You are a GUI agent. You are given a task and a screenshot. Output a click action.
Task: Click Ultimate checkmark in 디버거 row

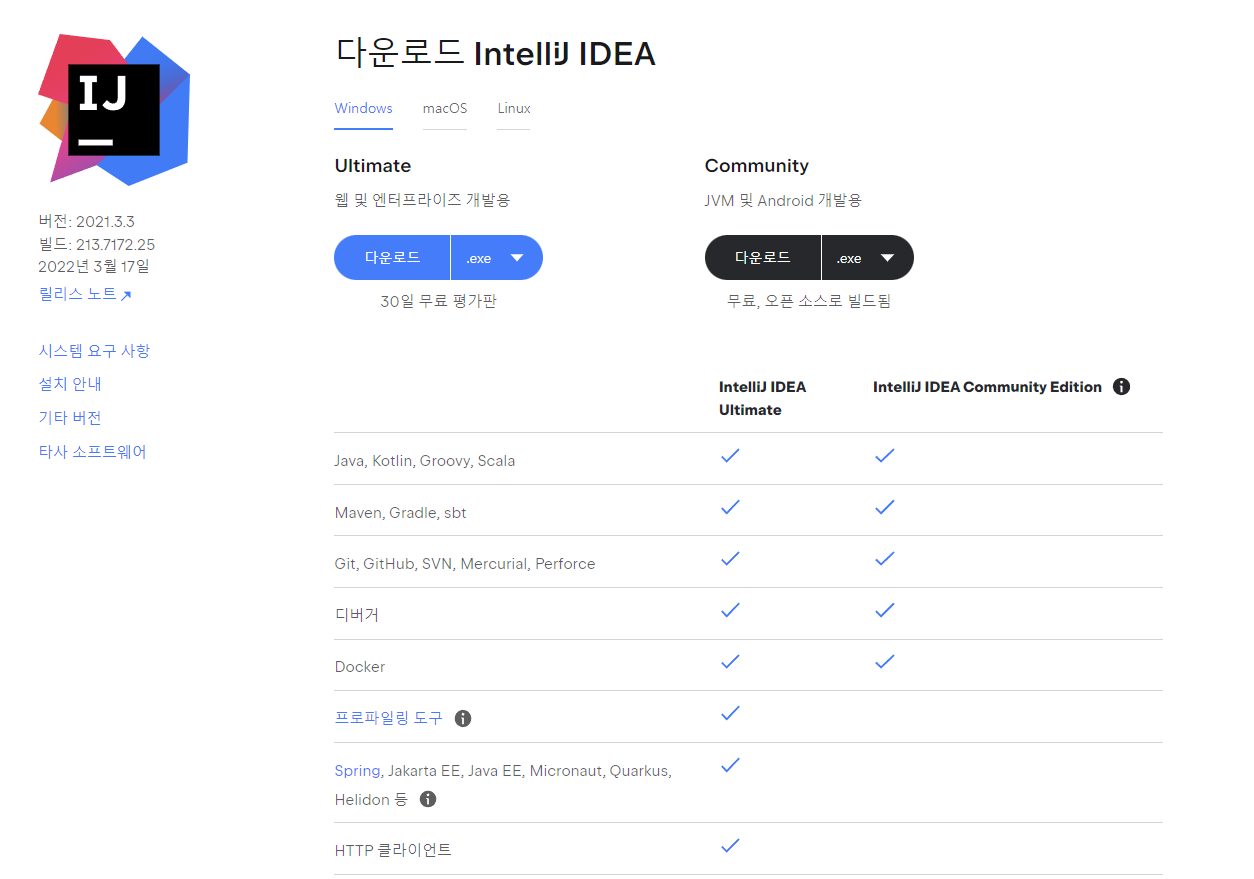click(730, 610)
